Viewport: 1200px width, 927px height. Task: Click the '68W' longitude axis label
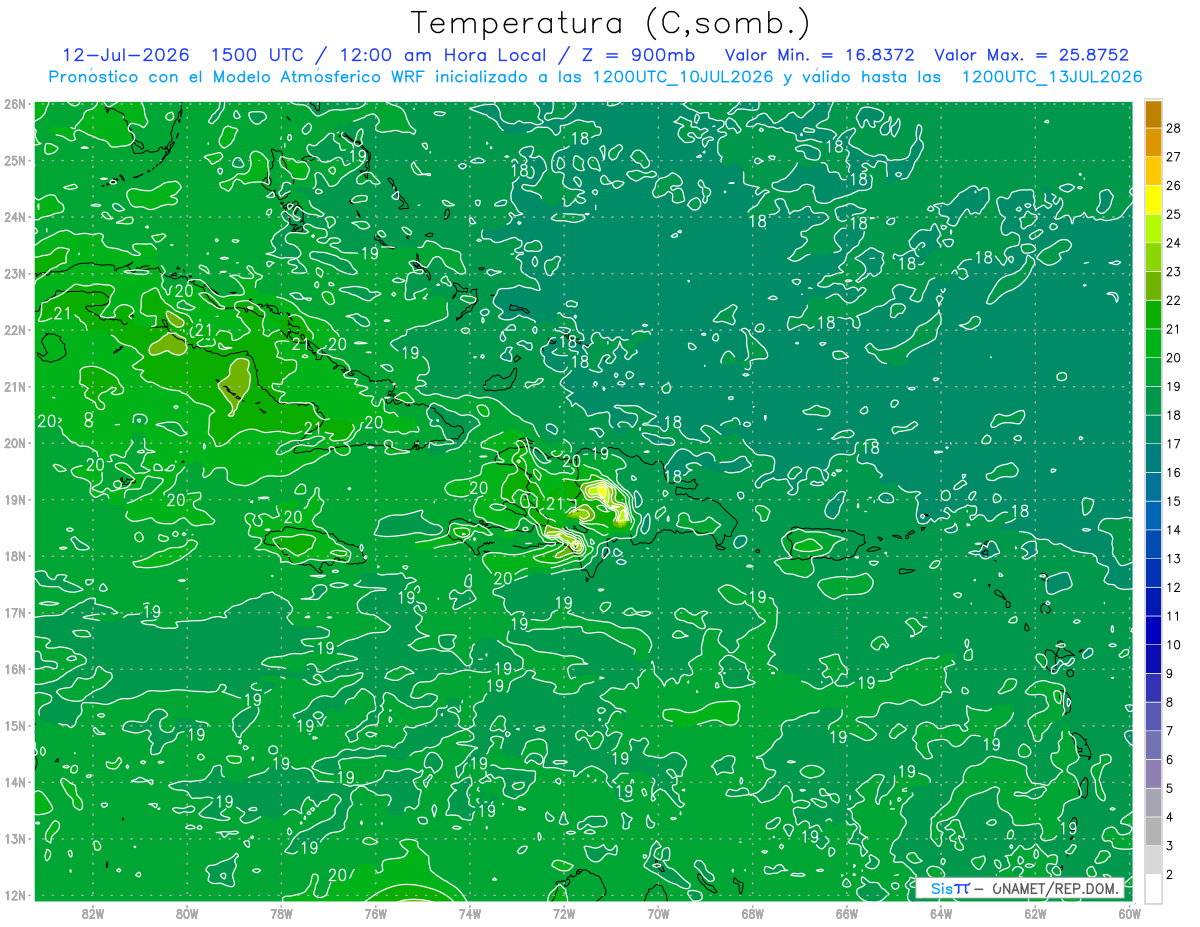pos(752,913)
